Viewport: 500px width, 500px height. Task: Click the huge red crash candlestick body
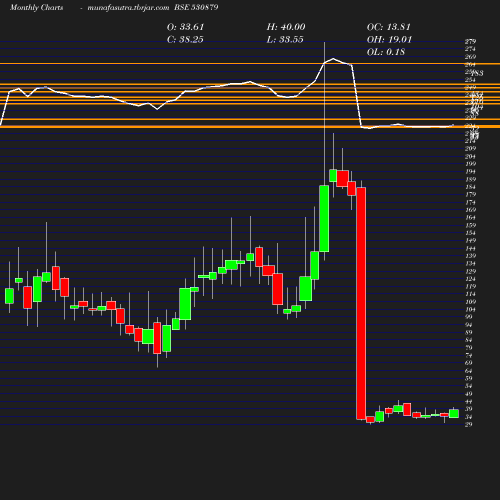361,303
